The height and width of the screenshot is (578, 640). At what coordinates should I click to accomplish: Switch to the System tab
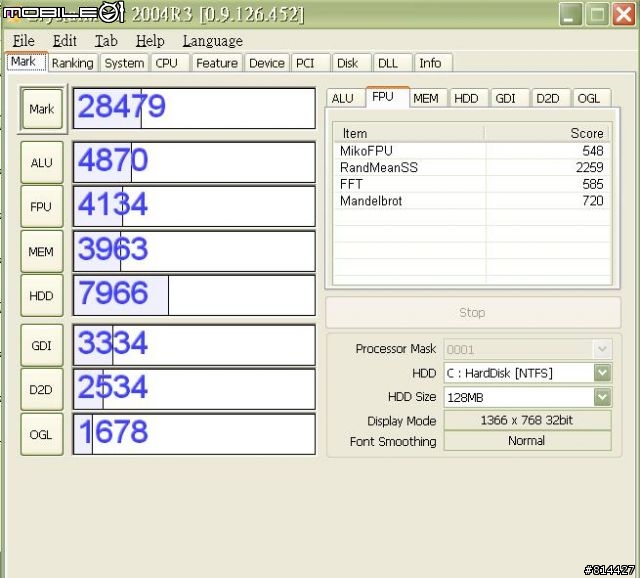[124, 63]
